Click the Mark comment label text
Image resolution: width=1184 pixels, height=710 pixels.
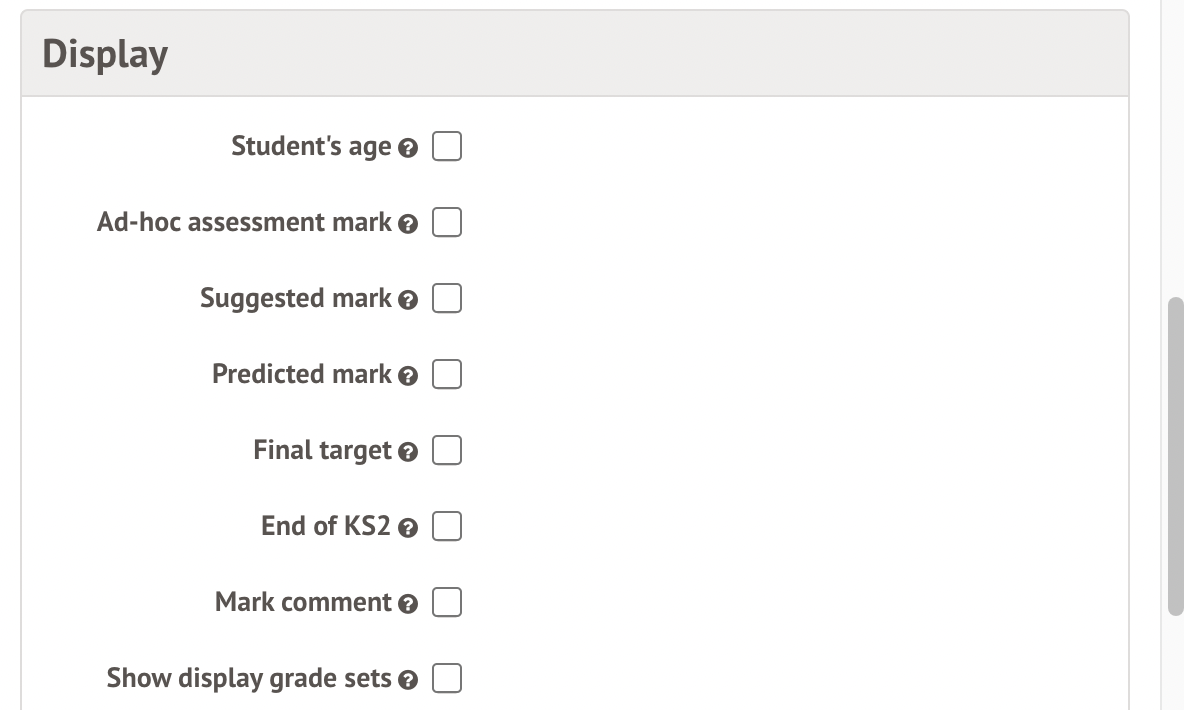(303, 602)
